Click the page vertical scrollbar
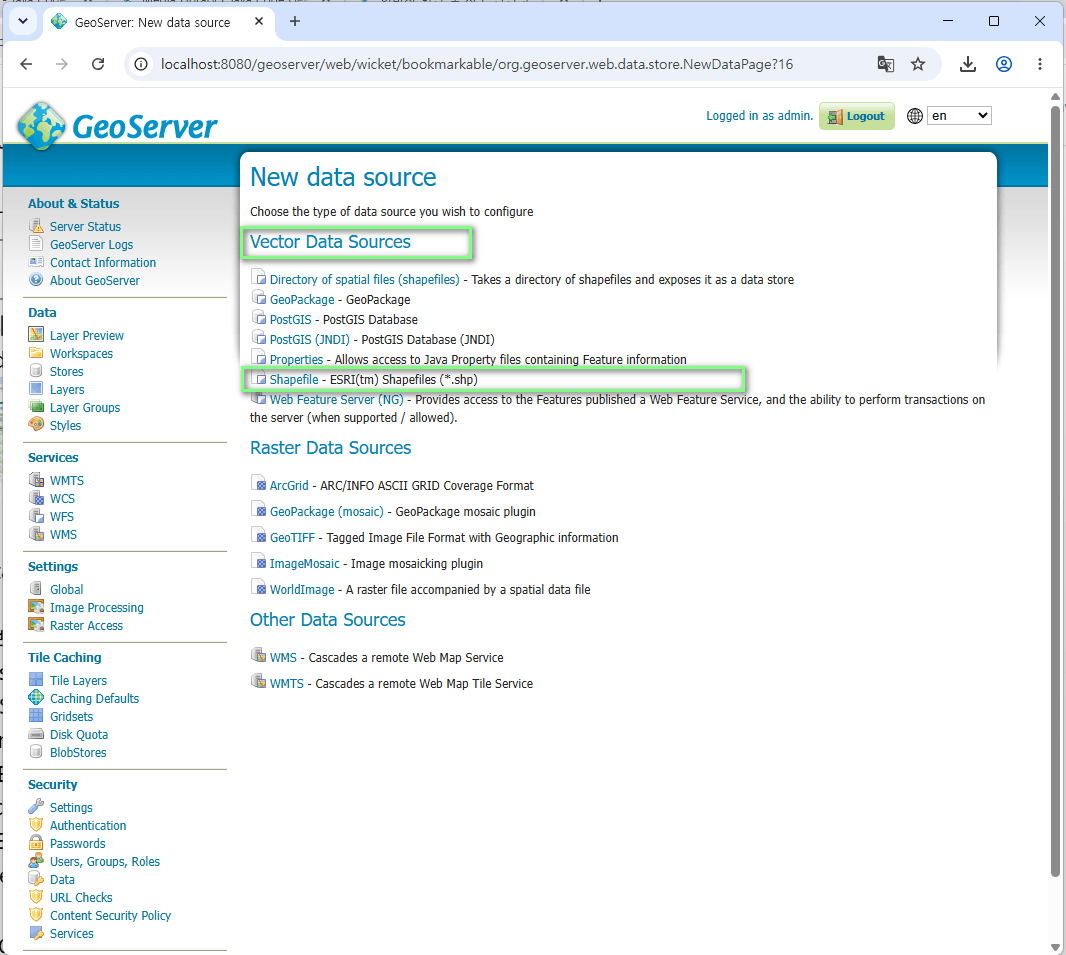 click(x=1055, y=489)
